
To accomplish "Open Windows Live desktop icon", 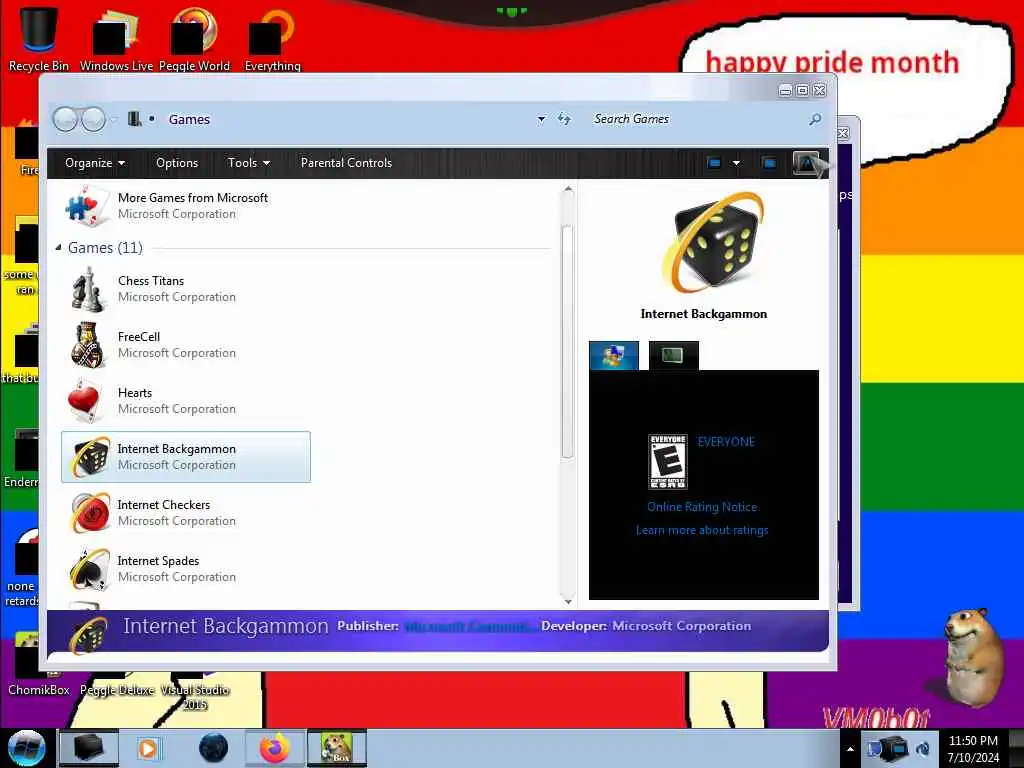I will (116, 39).
